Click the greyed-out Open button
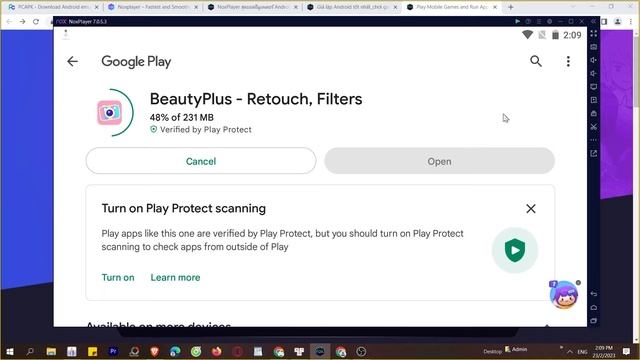This screenshot has height=360, width=640. (439, 161)
